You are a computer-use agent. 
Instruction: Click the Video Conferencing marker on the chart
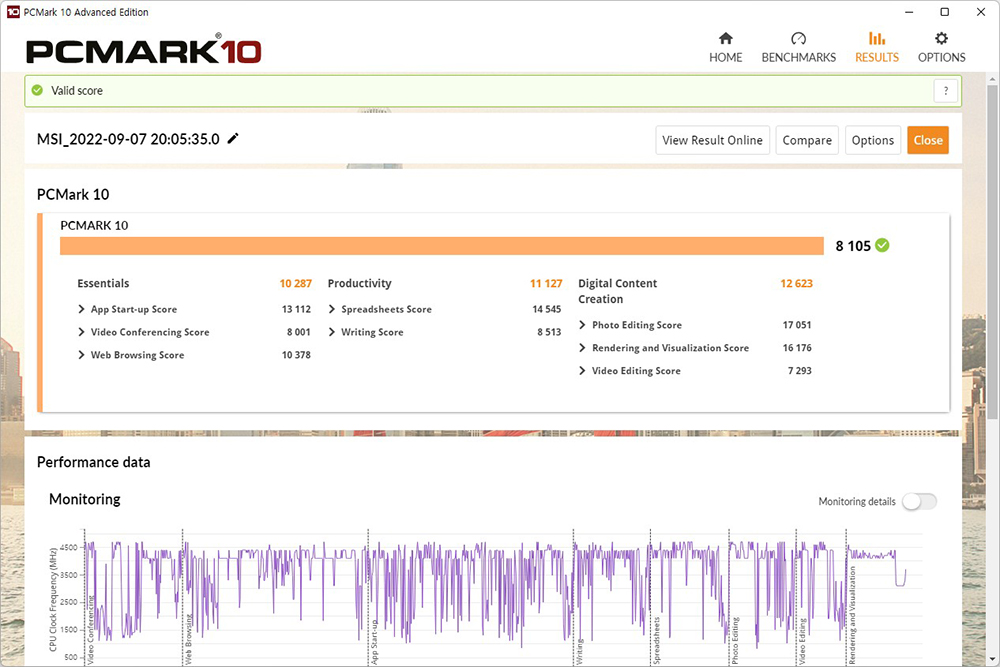pos(91,630)
